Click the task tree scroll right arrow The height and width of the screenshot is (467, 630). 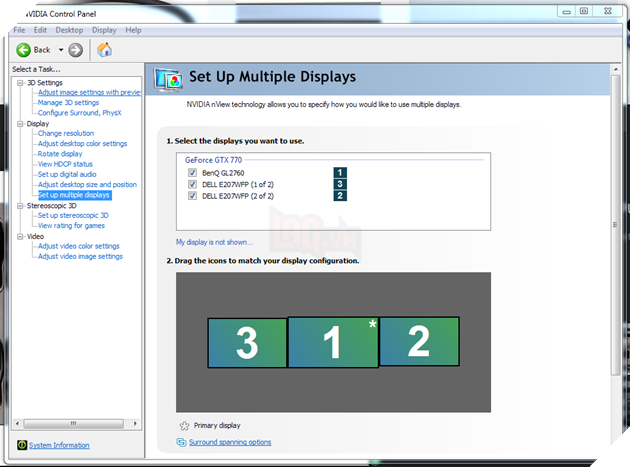pyautogui.click(x=135, y=424)
